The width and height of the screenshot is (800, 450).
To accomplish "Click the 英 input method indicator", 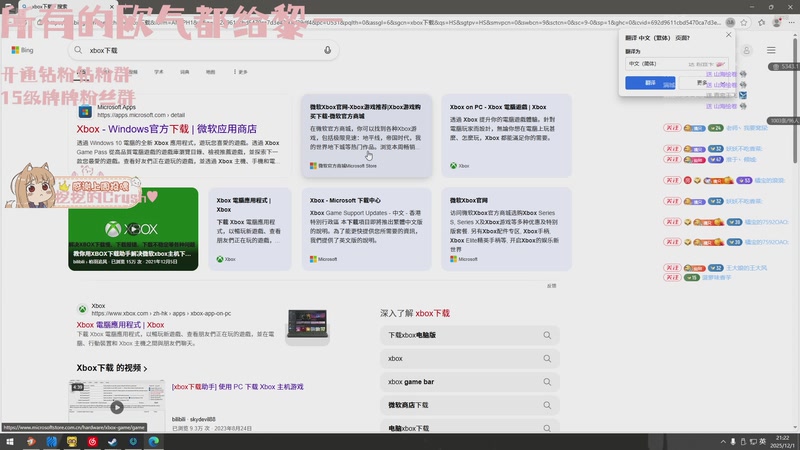I will point(763,442).
